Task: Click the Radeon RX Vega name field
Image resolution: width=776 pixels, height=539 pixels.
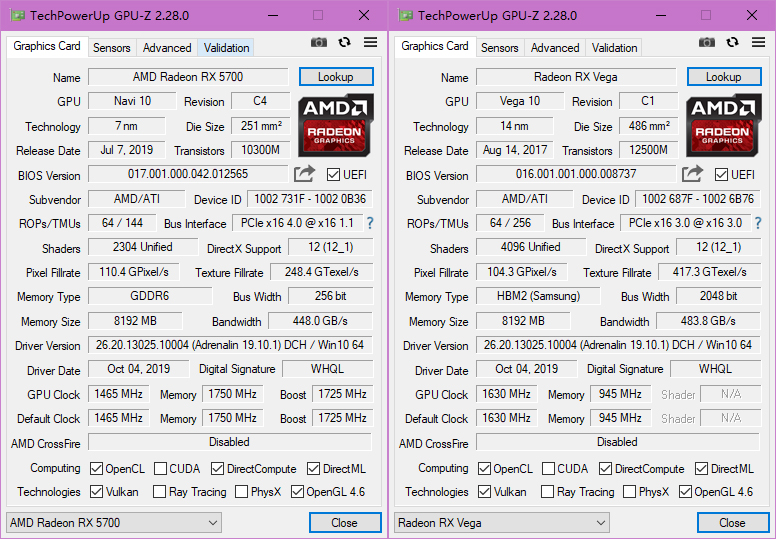Action: pos(576,77)
